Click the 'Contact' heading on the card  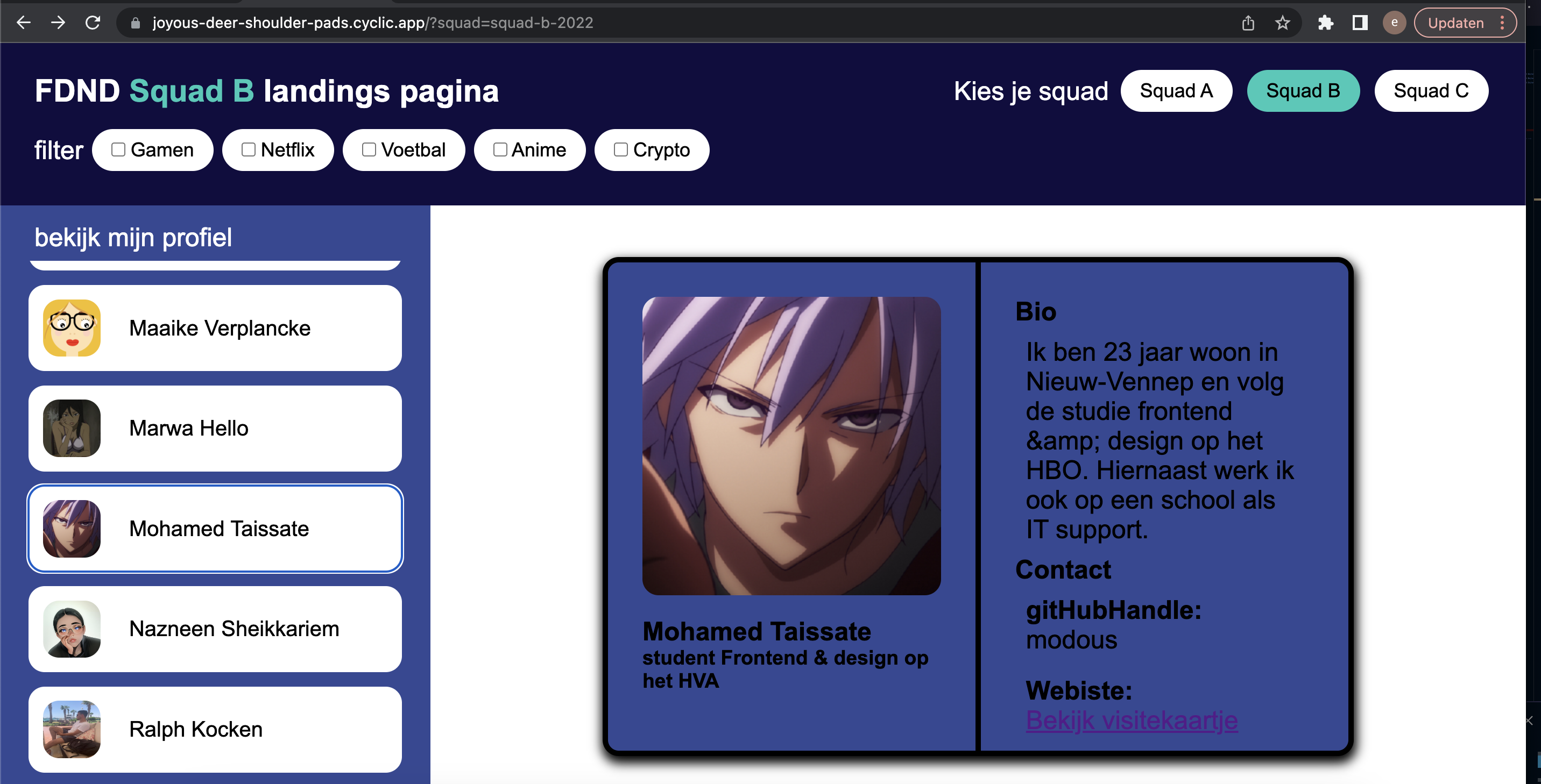pos(1063,569)
